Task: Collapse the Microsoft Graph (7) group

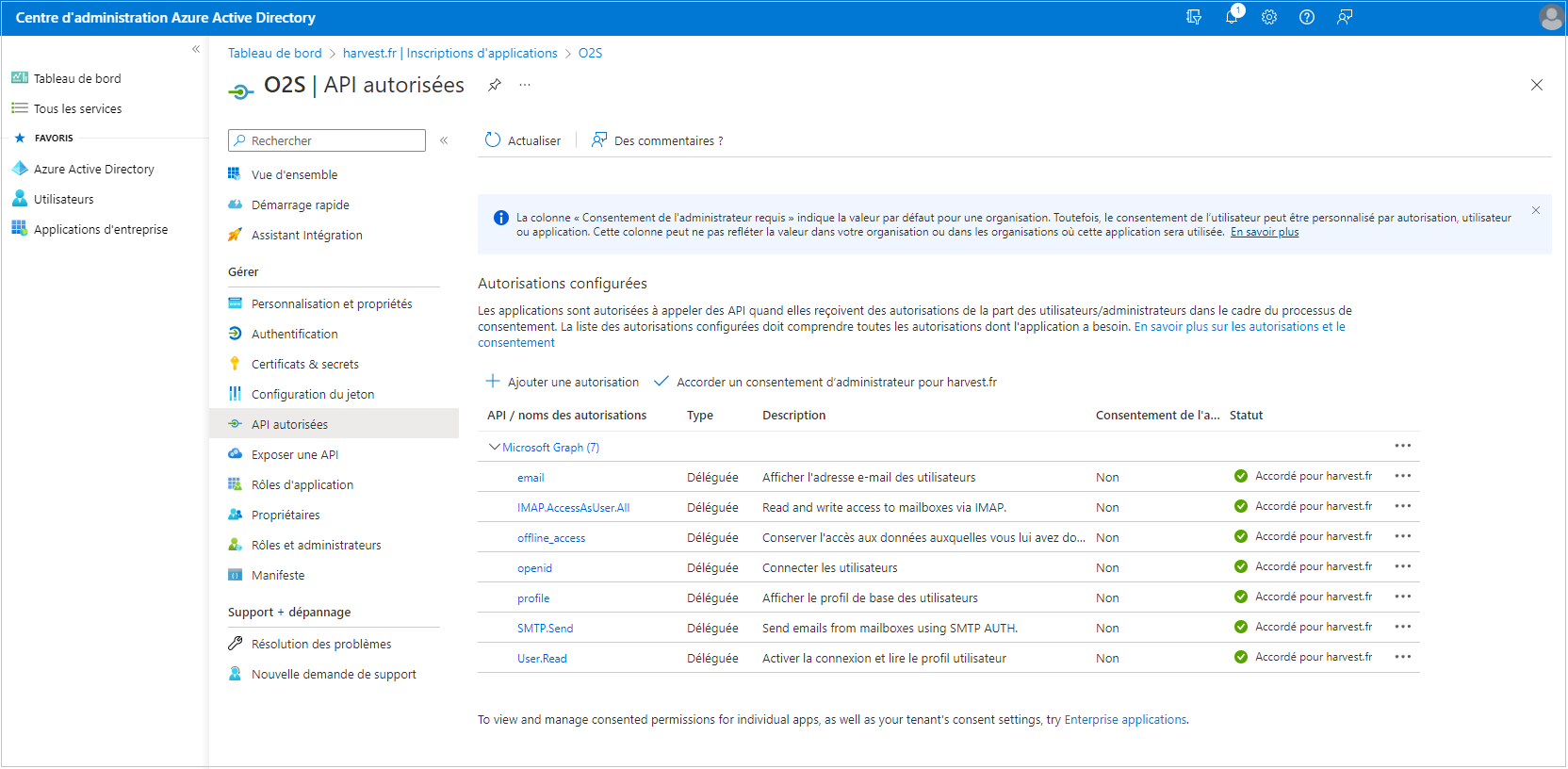Action: point(495,447)
